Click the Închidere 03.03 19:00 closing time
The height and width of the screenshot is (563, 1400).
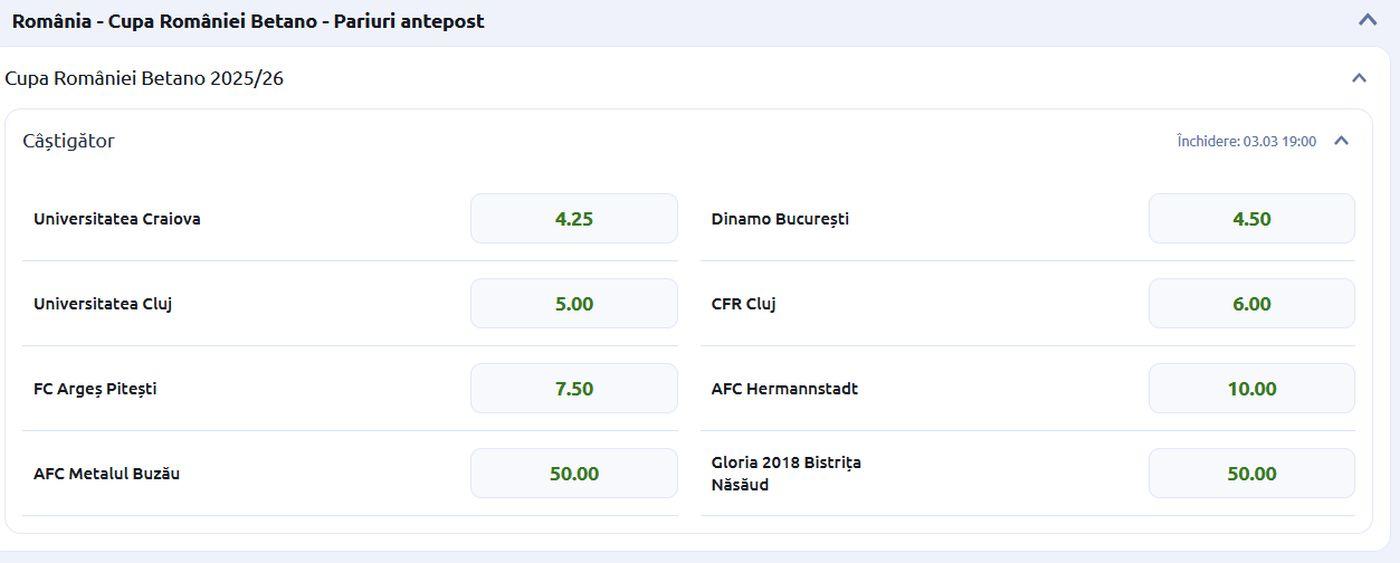1246,142
